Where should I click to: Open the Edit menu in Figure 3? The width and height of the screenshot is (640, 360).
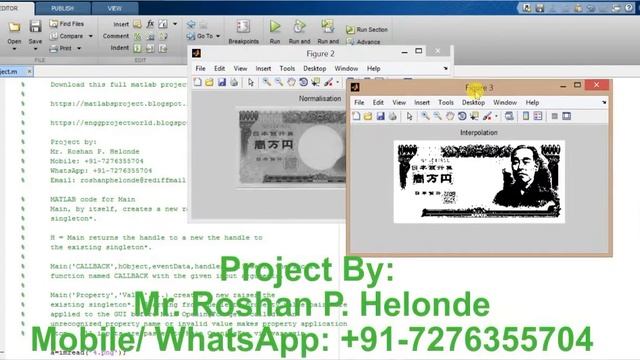coord(378,102)
